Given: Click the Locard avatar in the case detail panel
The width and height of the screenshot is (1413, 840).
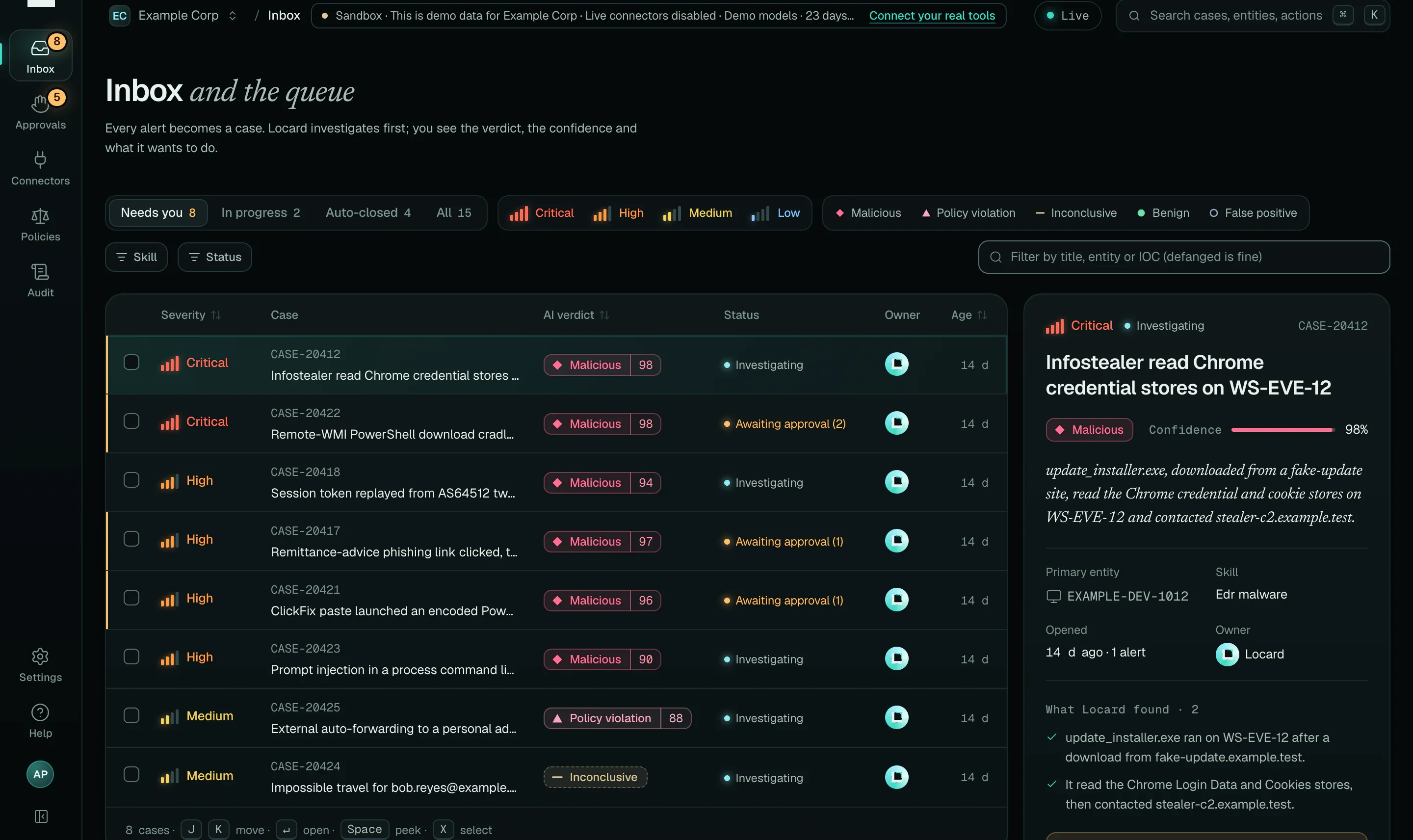Looking at the screenshot, I should point(1227,654).
